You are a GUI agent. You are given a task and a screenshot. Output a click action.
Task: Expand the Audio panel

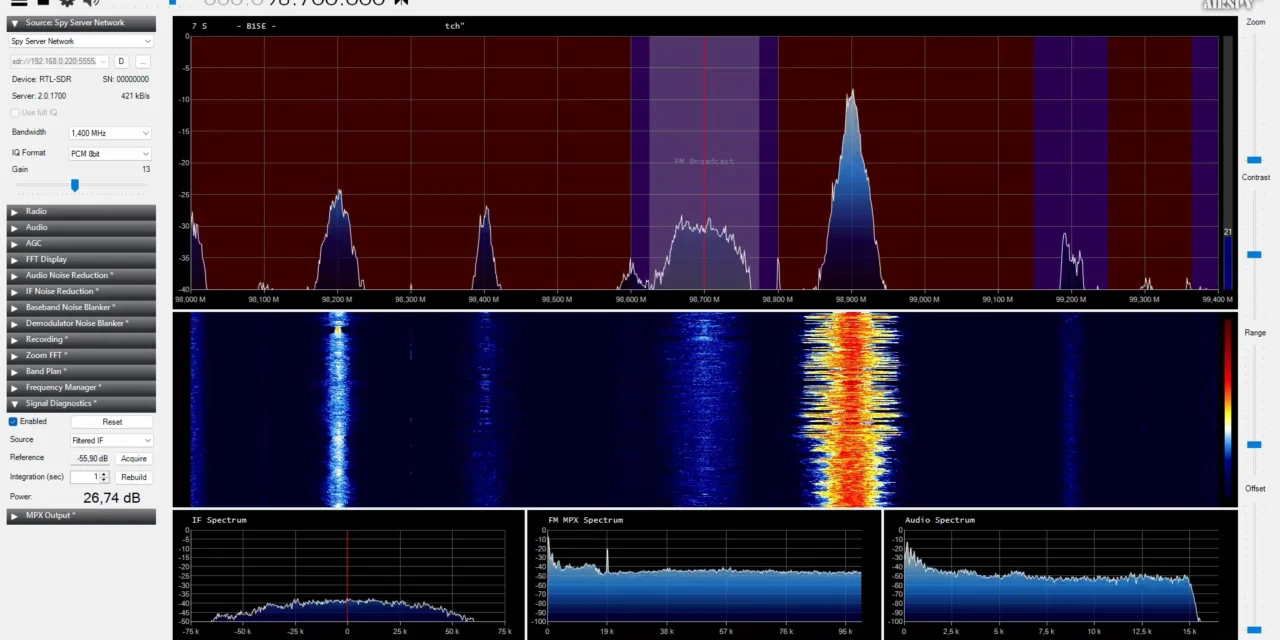tap(81, 227)
